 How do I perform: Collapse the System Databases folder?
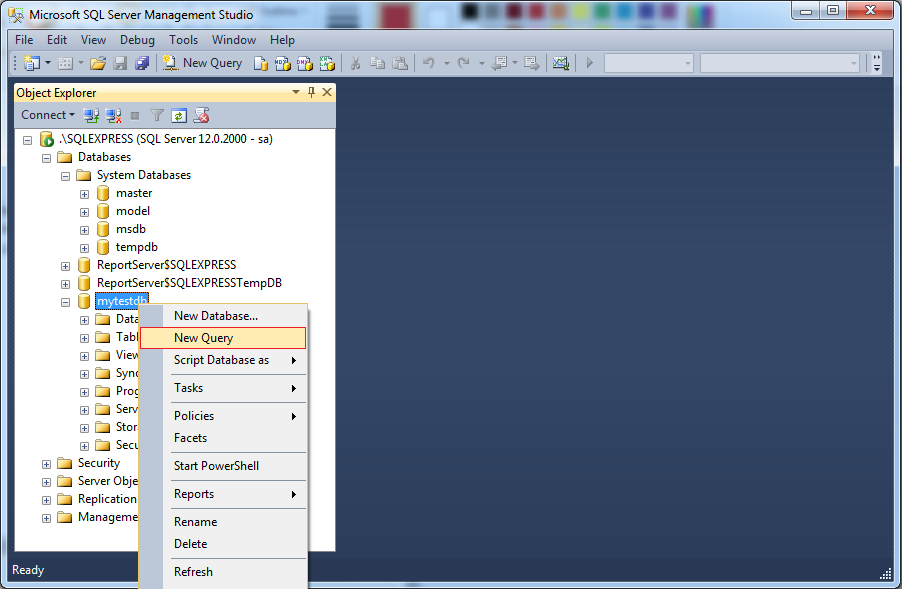tap(65, 176)
